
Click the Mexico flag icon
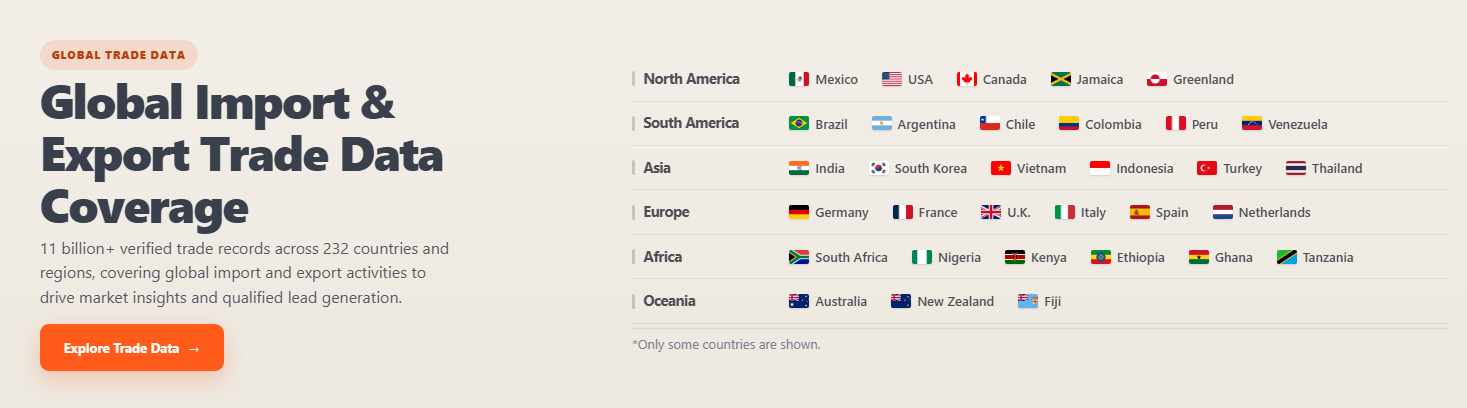pos(799,79)
